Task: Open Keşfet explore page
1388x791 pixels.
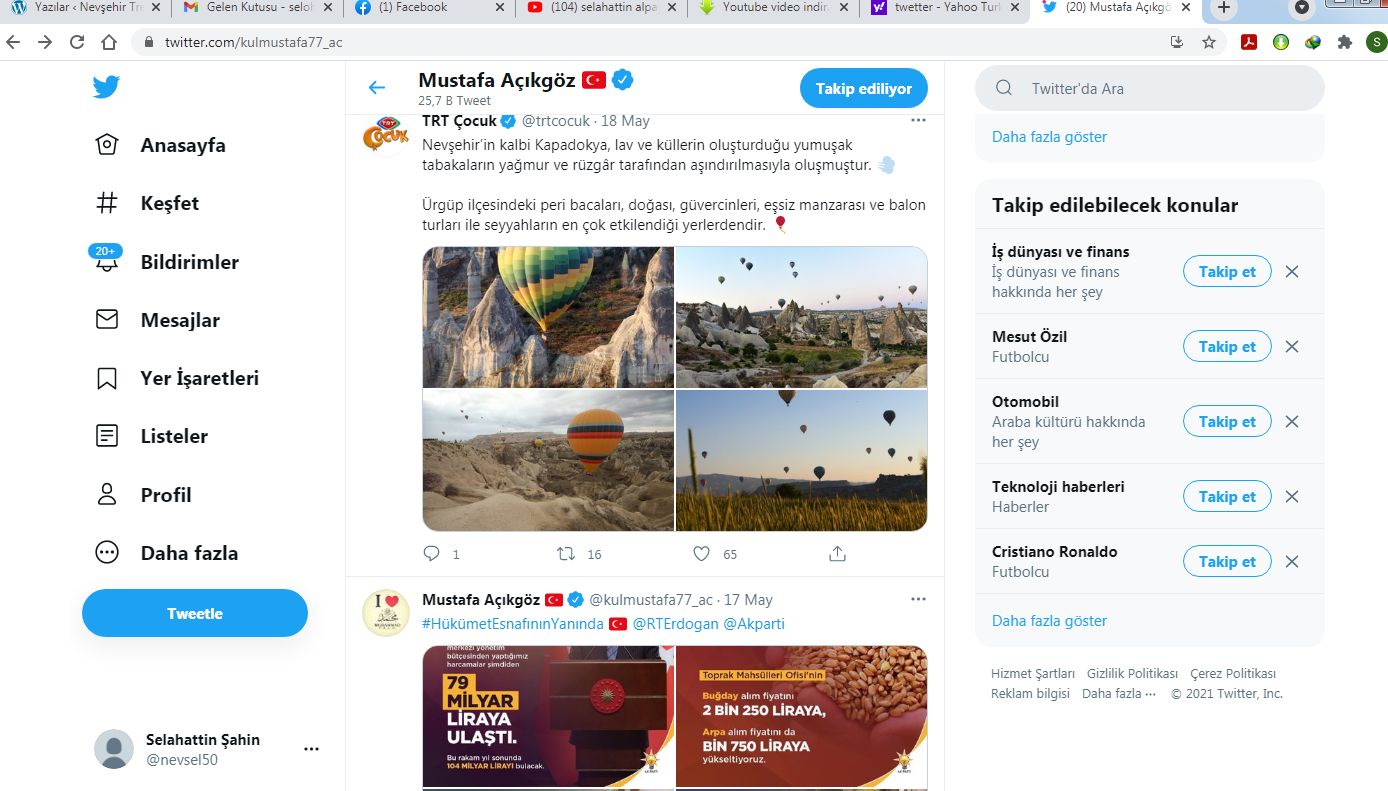Action: (147, 203)
